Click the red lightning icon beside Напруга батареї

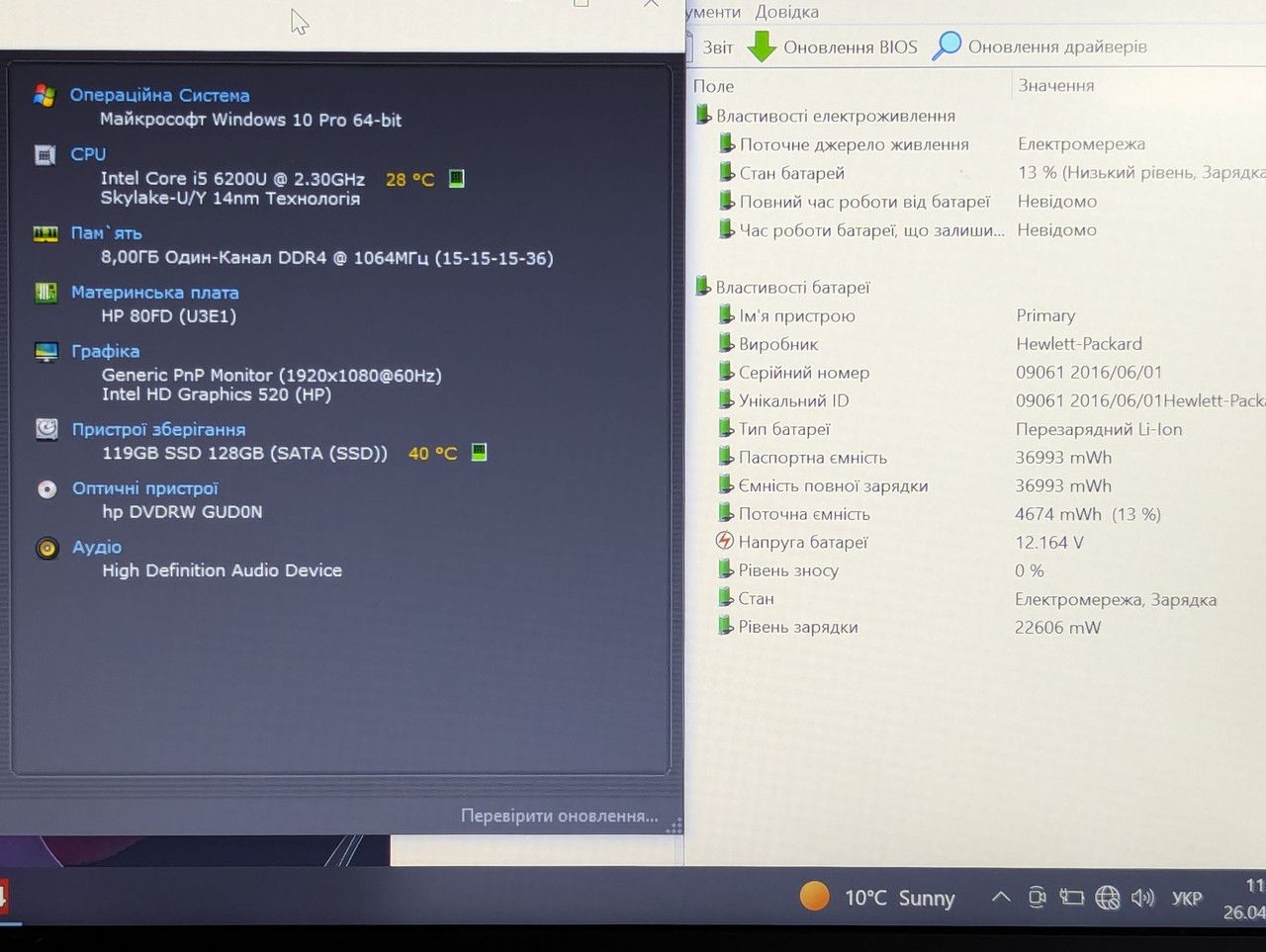[725, 541]
